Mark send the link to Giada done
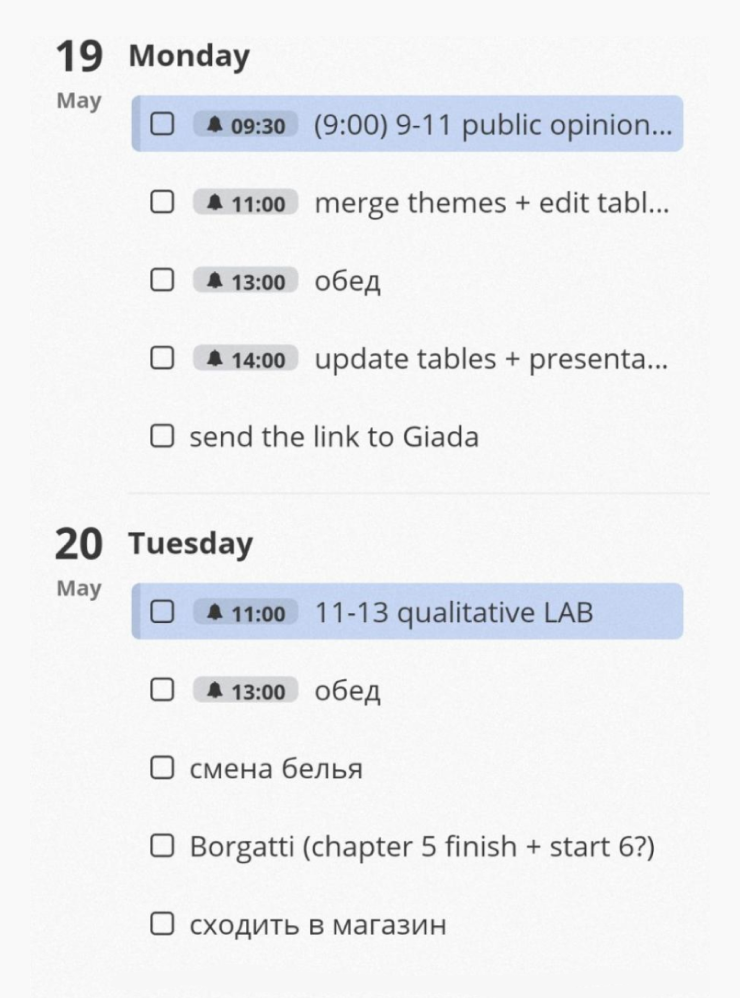The height and width of the screenshot is (998, 740). point(162,437)
